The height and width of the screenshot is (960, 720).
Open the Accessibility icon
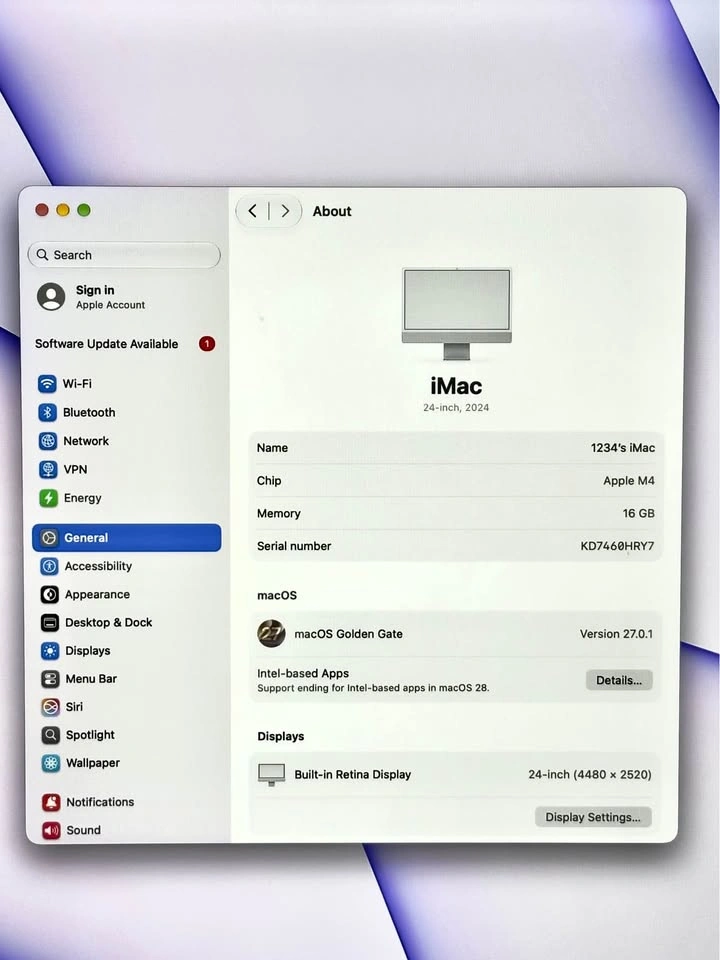(x=49, y=566)
